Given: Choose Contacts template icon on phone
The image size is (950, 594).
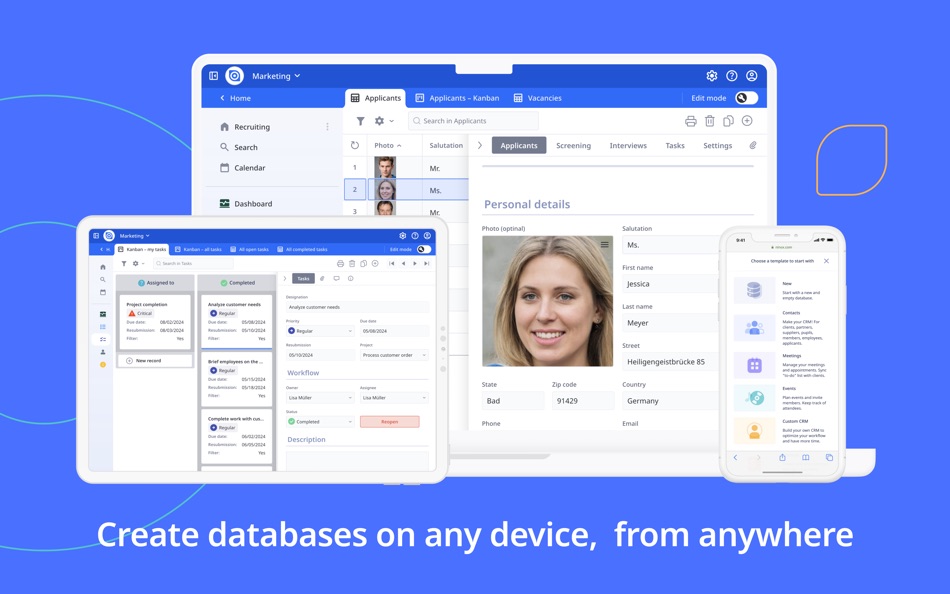Looking at the screenshot, I should point(754,328).
